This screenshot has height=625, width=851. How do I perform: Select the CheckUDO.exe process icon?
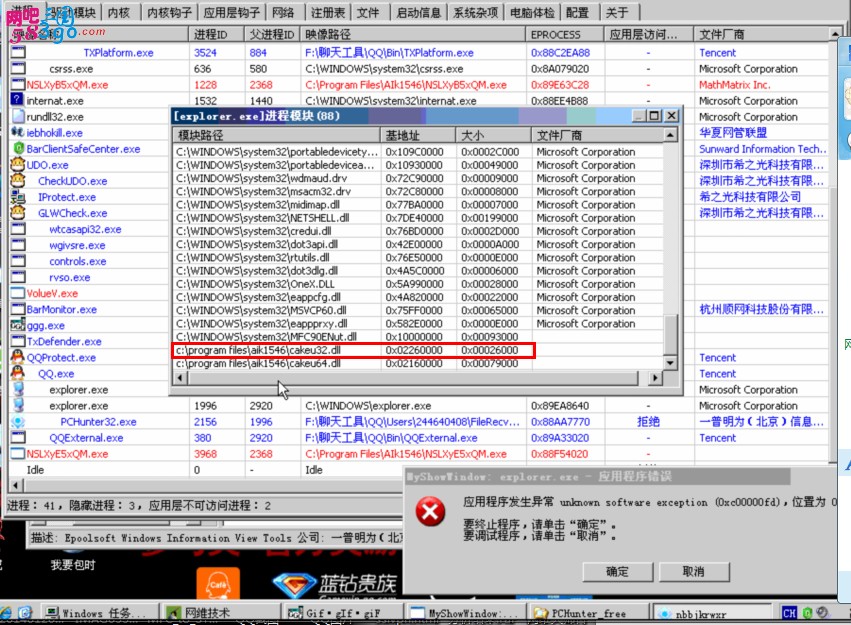pyautogui.click(x=18, y=181)
